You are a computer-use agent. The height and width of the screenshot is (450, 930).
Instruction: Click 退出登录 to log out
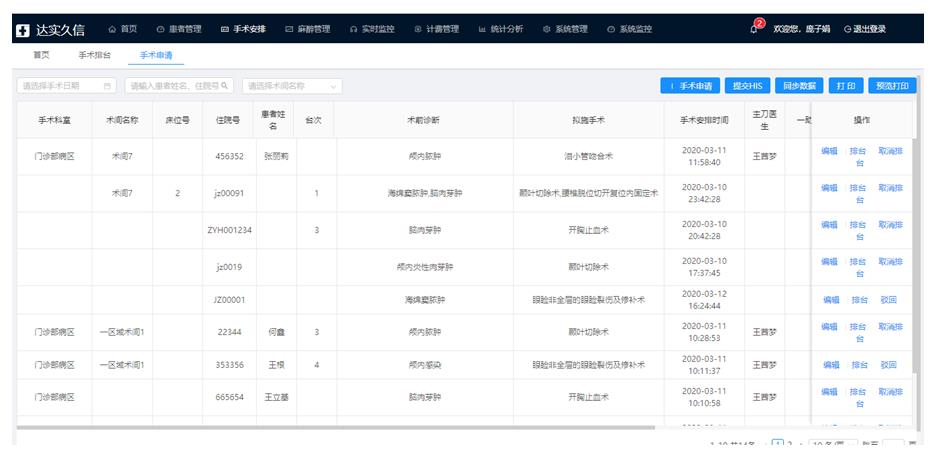(x=865, y=30)
